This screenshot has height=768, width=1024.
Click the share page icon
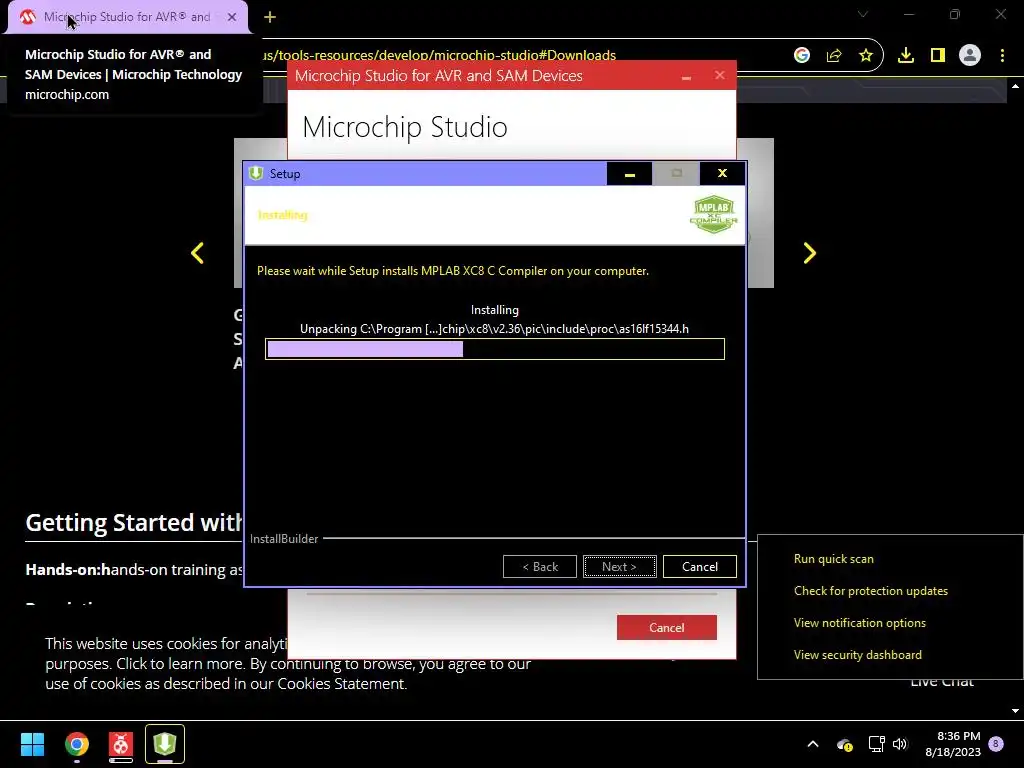pos(834,56)
